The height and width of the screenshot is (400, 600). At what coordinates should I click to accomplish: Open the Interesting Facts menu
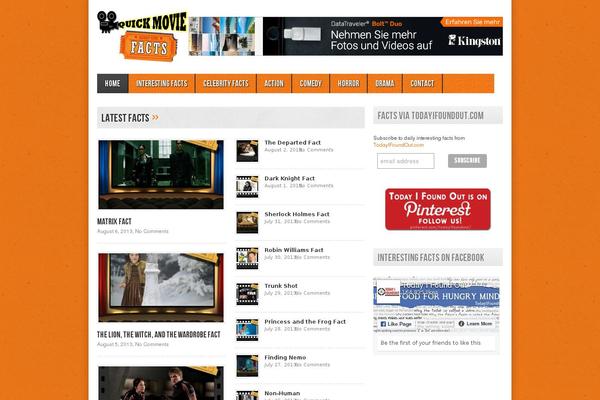click(161, 83)
